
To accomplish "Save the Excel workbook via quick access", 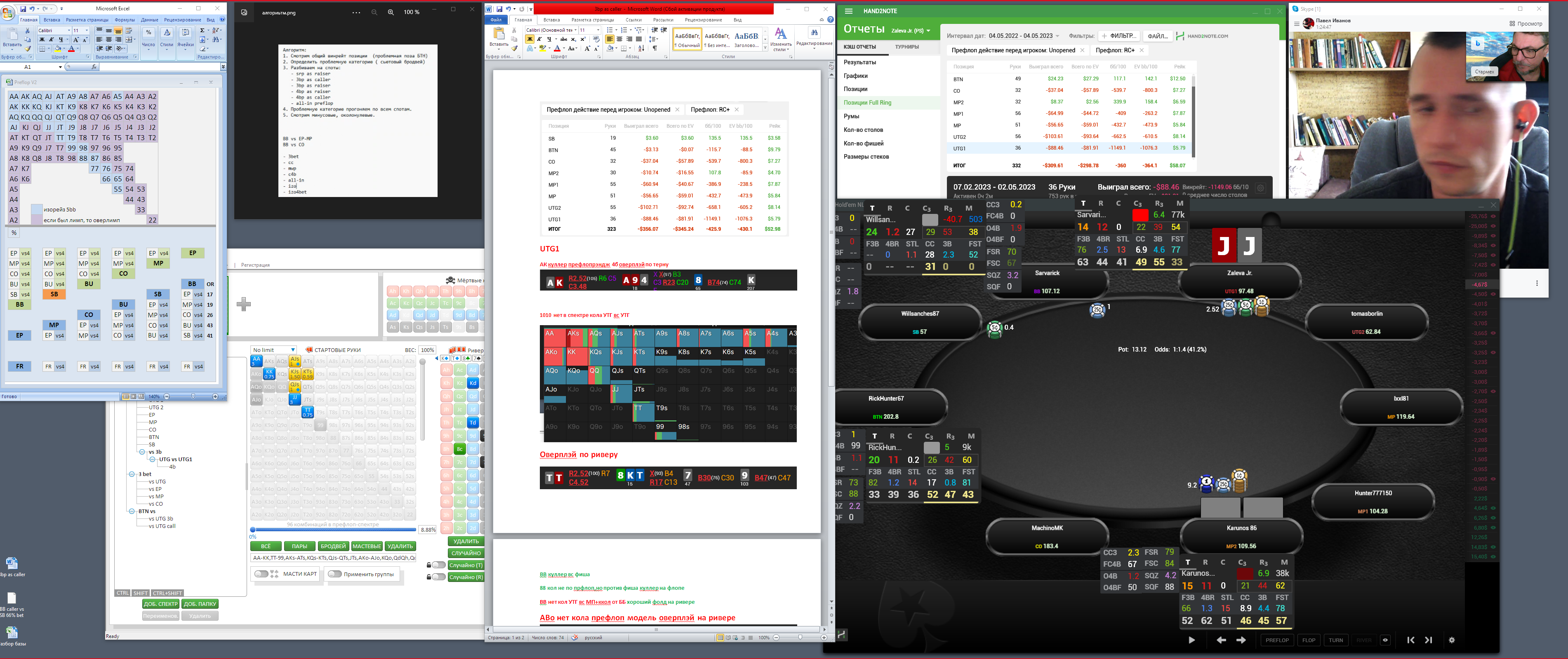I will click(23, 9).
